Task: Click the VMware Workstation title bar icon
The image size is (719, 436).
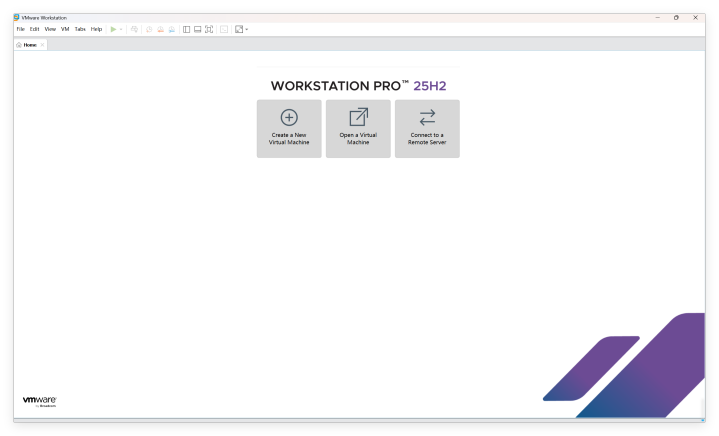Action: (17, 17)
